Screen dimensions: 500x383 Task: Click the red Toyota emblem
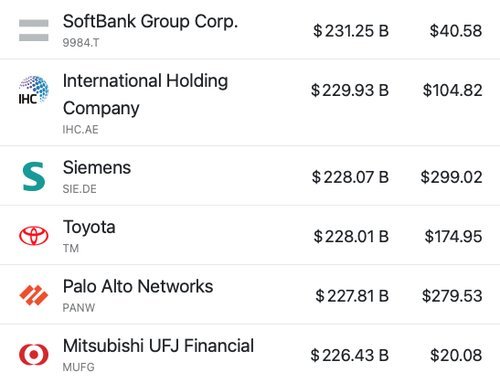coord(34,236)
